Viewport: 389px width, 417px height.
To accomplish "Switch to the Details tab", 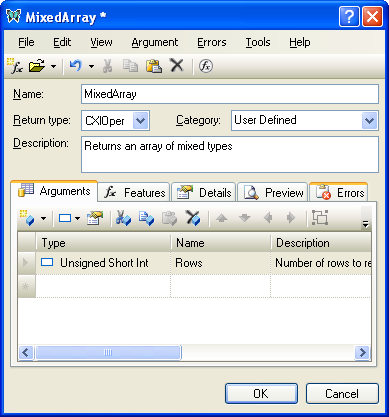I will point(204,193).
